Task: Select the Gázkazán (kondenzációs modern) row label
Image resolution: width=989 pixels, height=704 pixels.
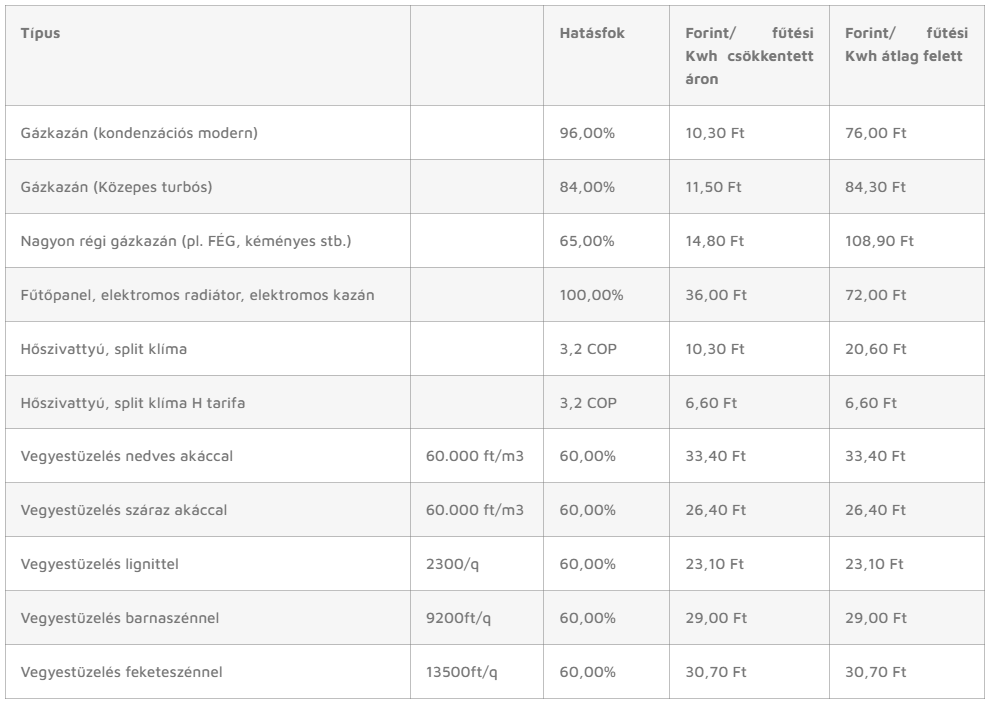Action: (139, 133)
